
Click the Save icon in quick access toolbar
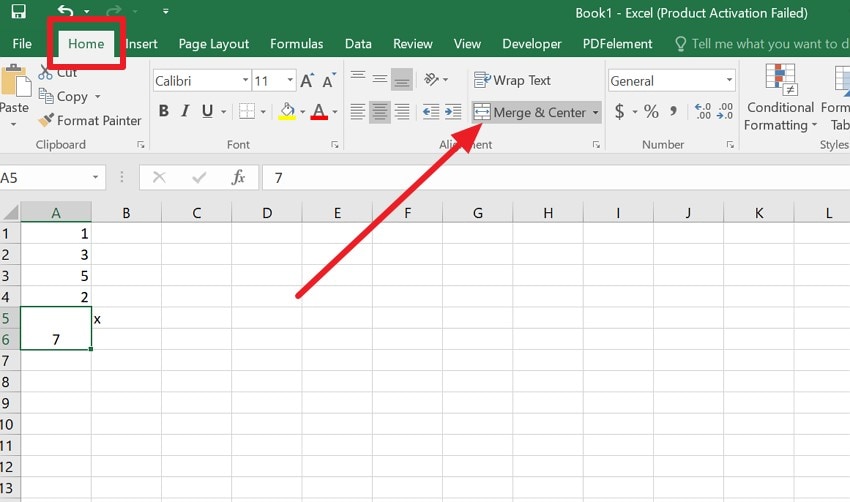pyautogui.click(x=18, y=11)
